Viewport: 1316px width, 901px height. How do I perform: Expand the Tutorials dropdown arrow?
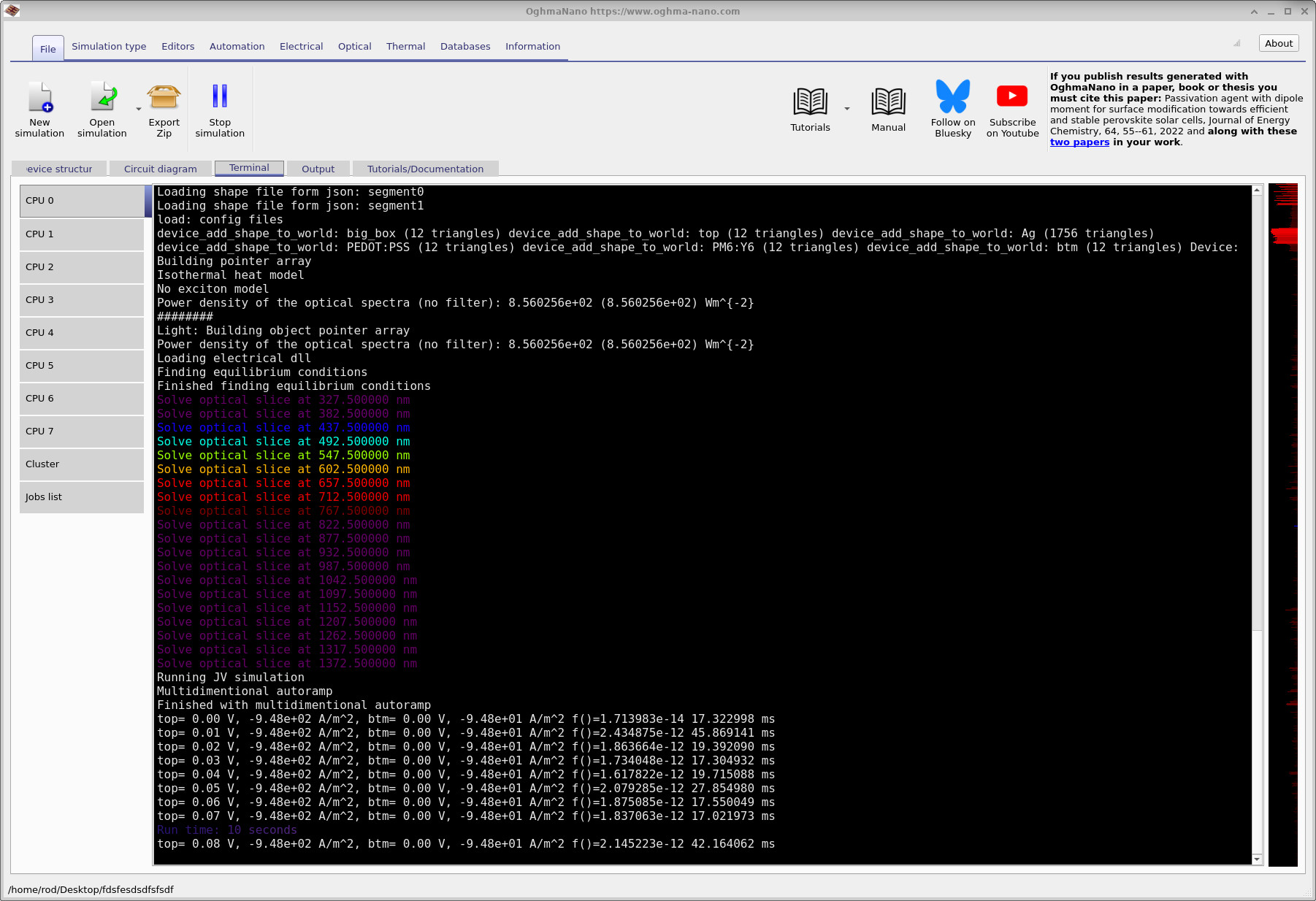pyautogui.click(x=847, y=107)
